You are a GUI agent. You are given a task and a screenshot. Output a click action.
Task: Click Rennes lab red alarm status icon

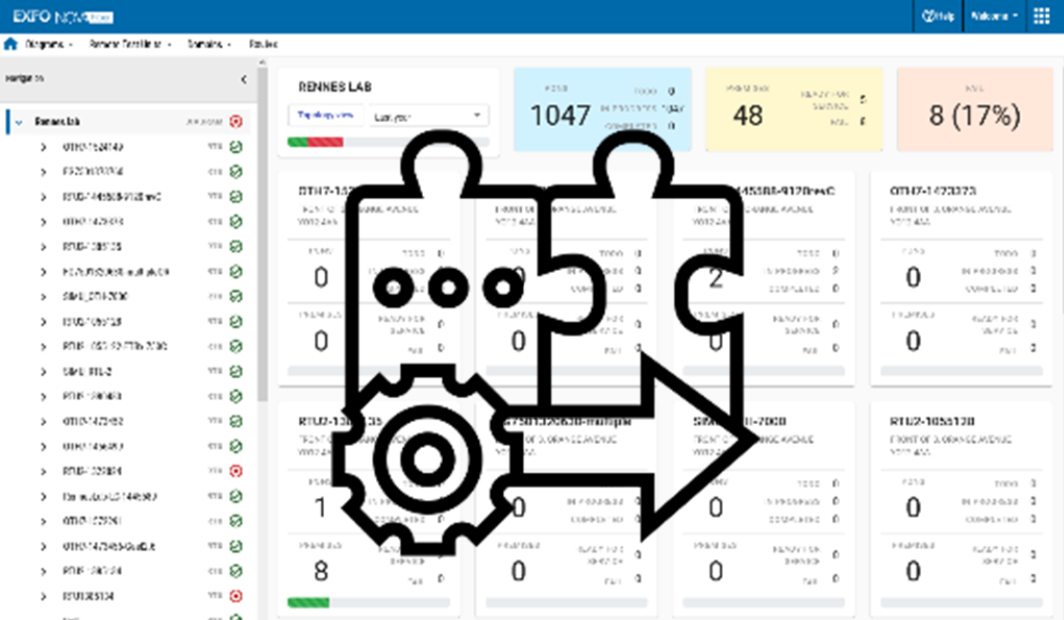[235, 122]
